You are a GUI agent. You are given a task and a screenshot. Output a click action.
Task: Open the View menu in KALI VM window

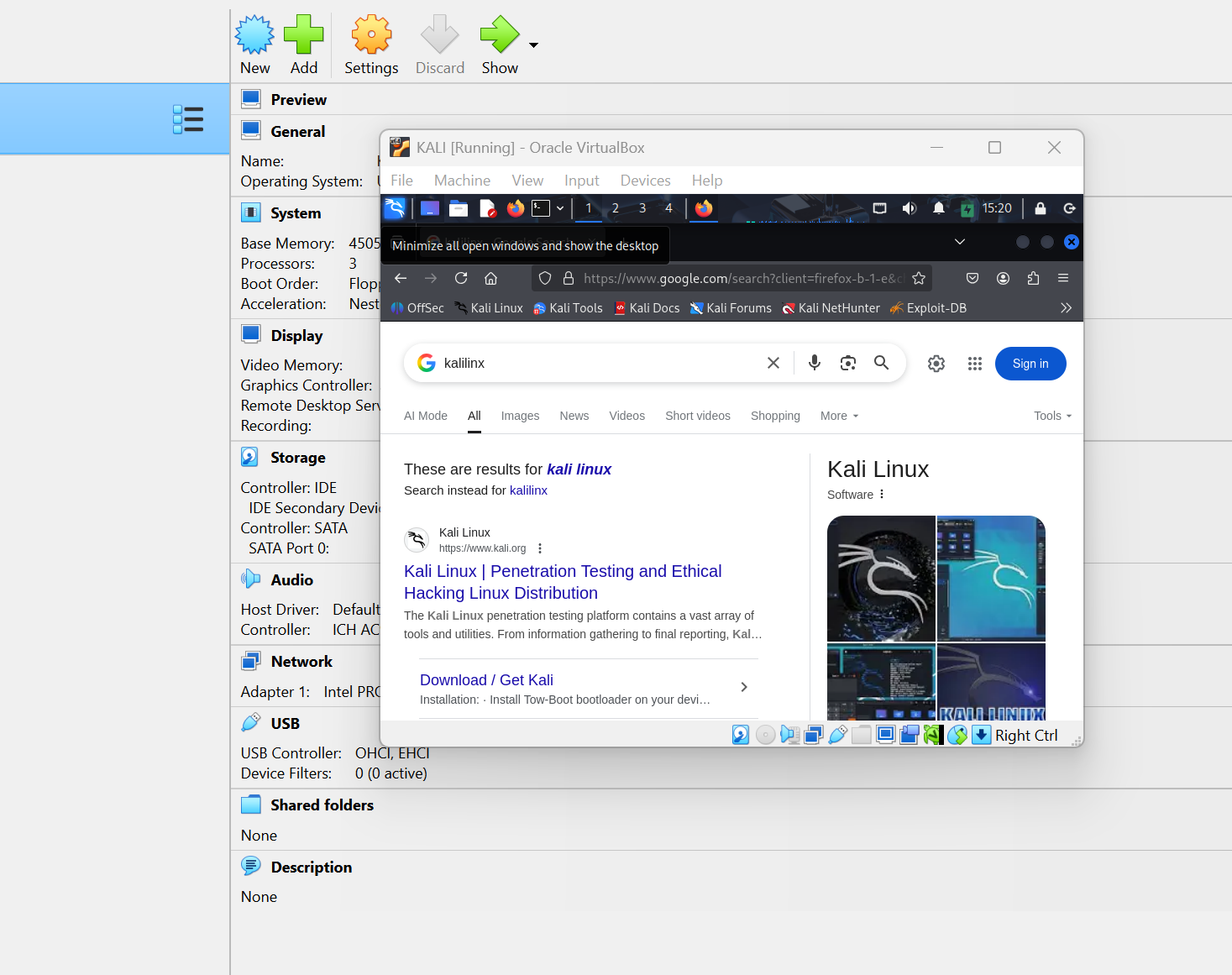point(527,181)
